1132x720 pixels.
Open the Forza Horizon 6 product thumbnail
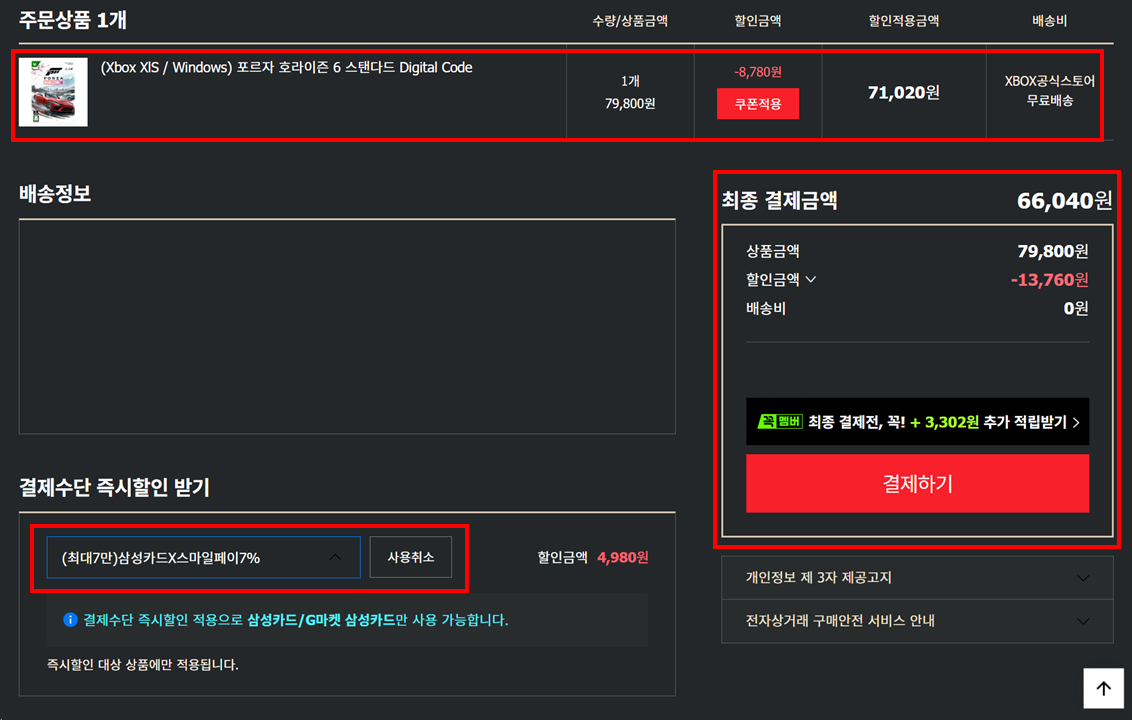53,92
